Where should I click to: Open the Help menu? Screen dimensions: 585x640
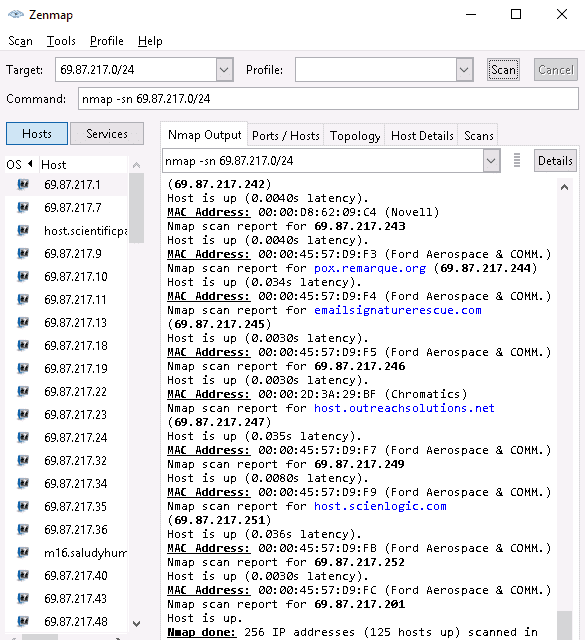point(150,41)
